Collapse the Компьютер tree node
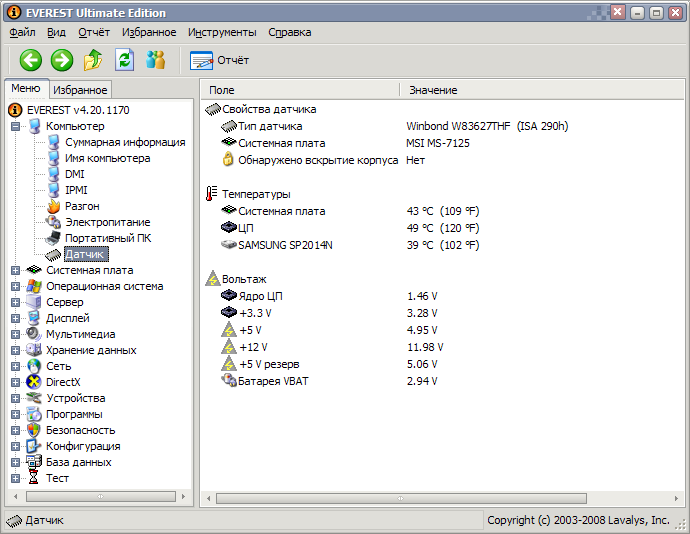Image resolution: width=690 pixels, height=534 pixels. click(15, 126)
